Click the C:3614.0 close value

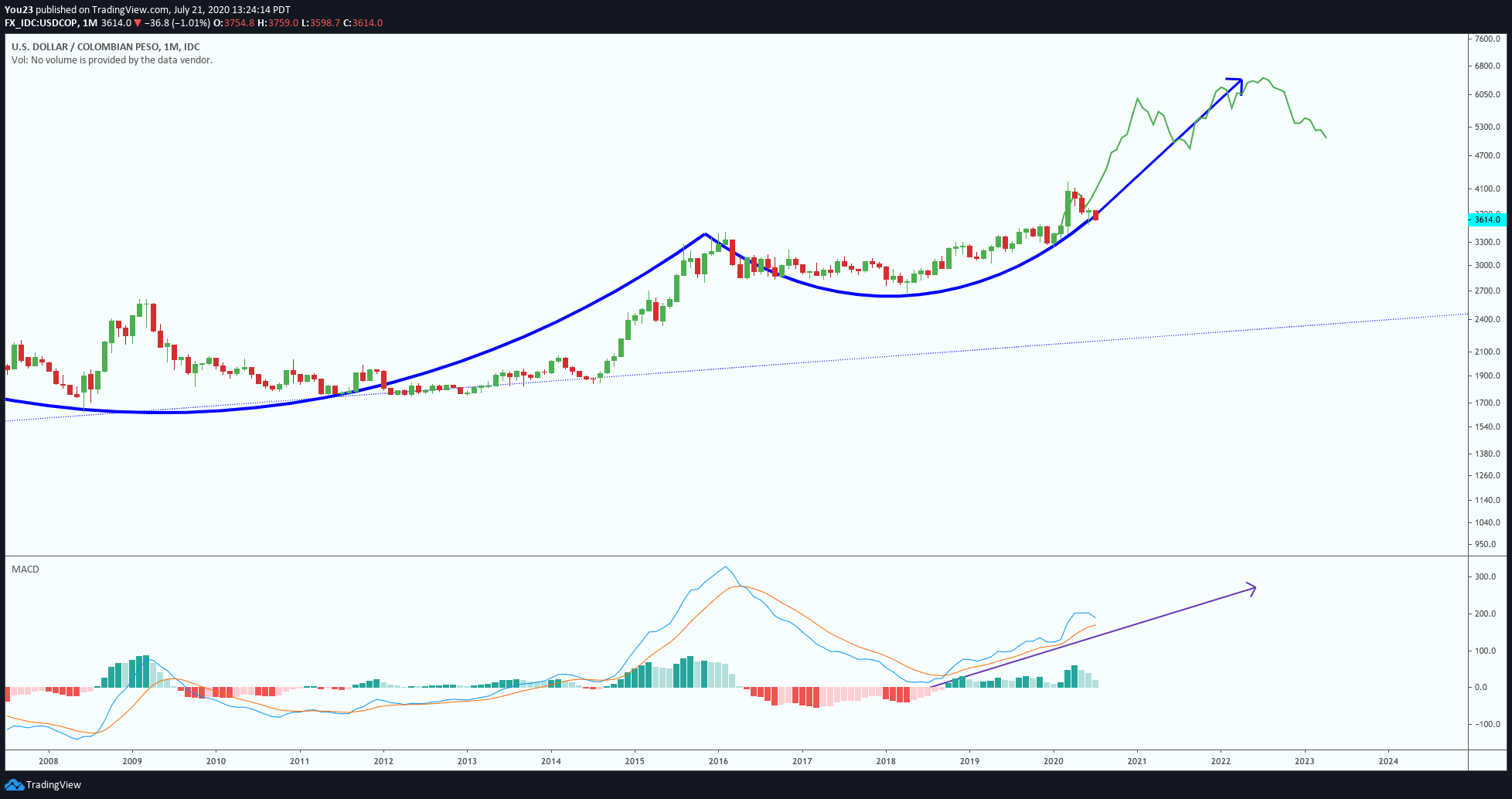tap(363, 23)
